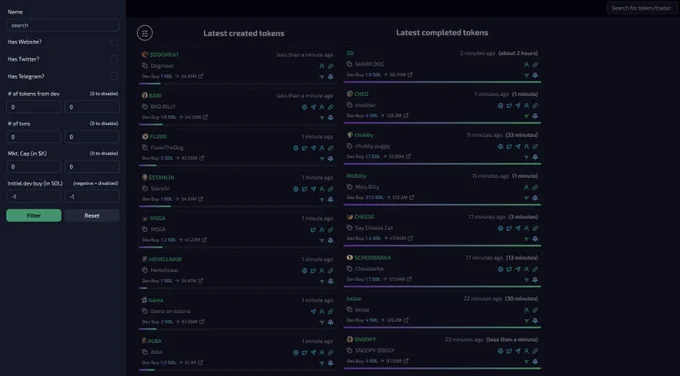This screenshot has width=680, height=376.
Task: Click the chain link icon in the Chewbarka row
Action: pyautogui.click(x=535, y=269)
